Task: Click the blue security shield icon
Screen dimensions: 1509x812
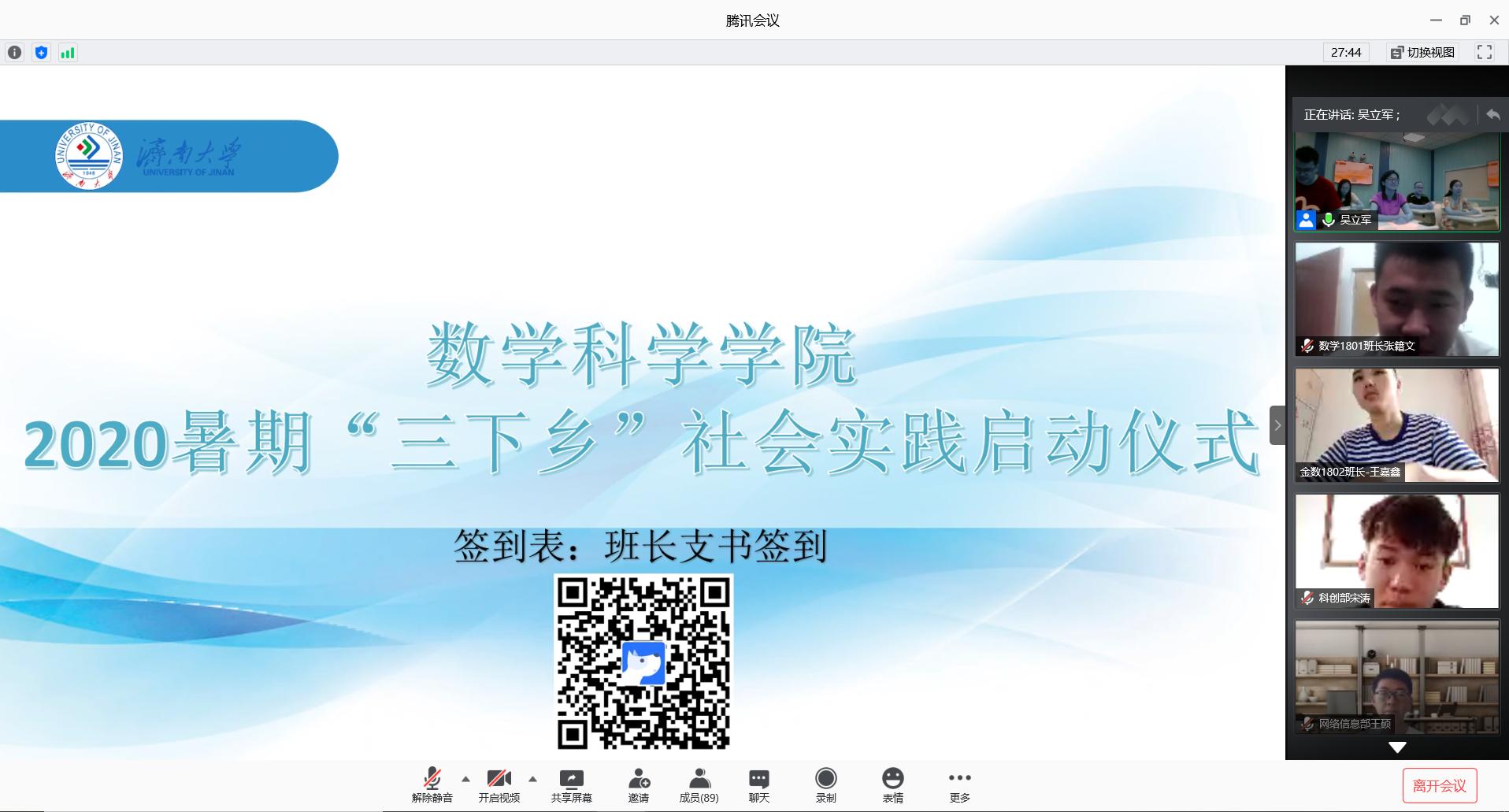Action: [42, 53]
